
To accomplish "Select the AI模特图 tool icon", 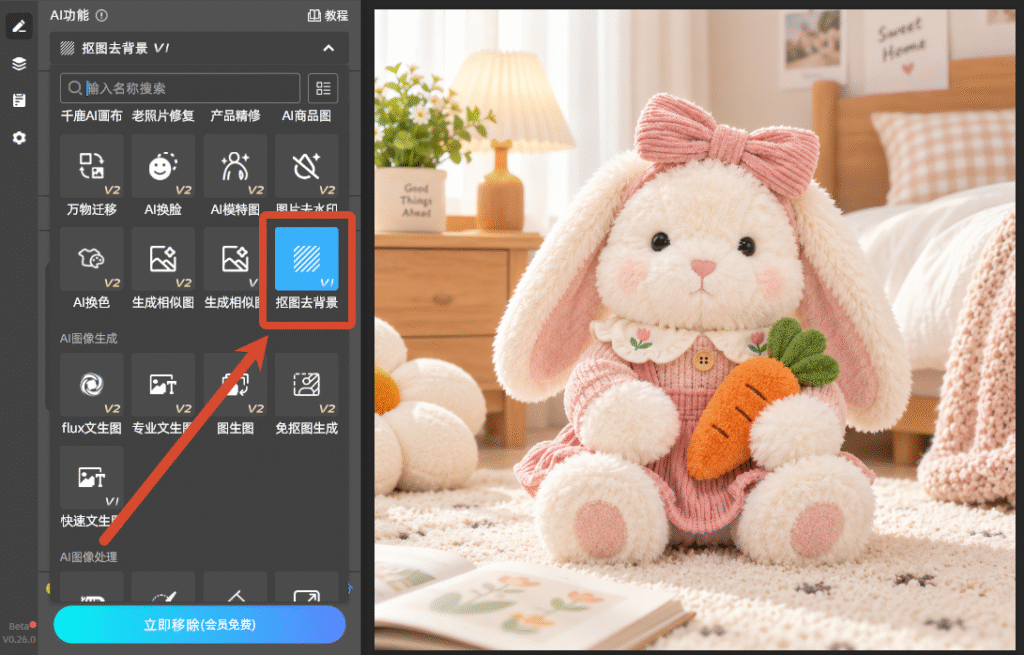I will click(235, 166).
